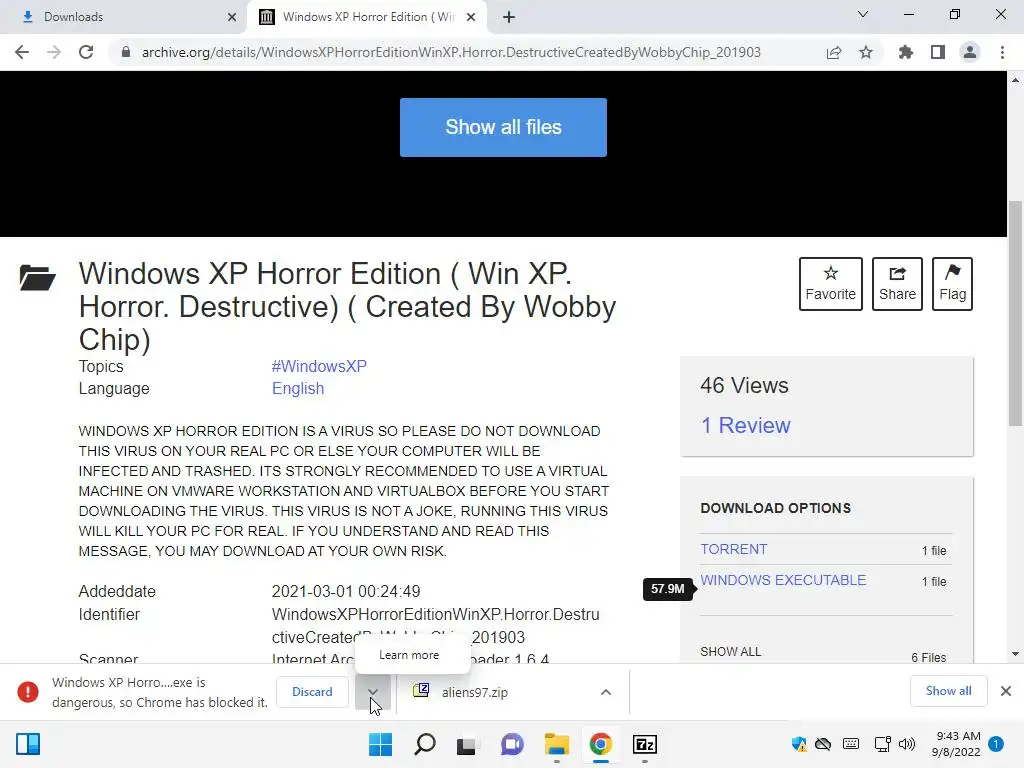Screen dimensions: 1024x768
Task: Open Windows Security tray icon
Action: (x=798, y=744)
